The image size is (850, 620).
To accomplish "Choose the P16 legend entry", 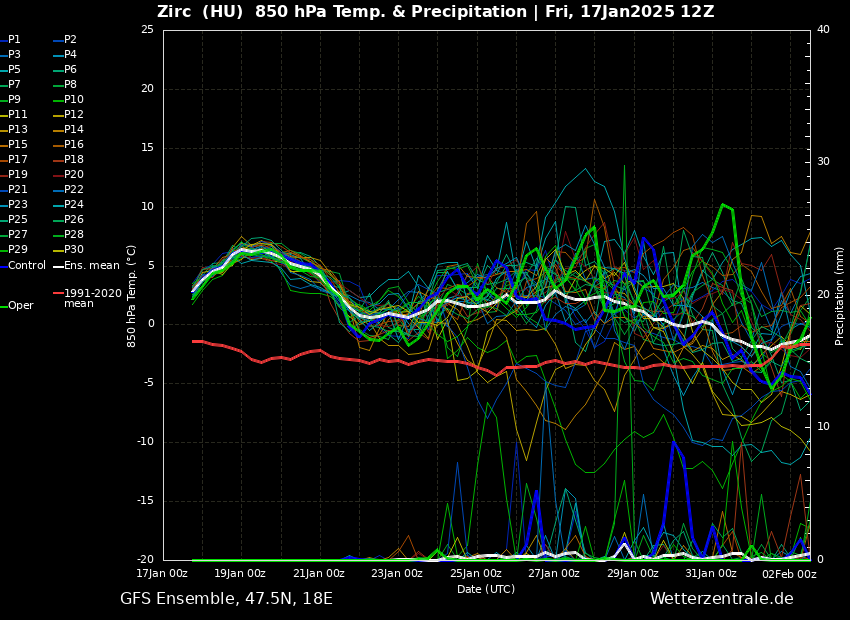I will [x=74, y=145].
